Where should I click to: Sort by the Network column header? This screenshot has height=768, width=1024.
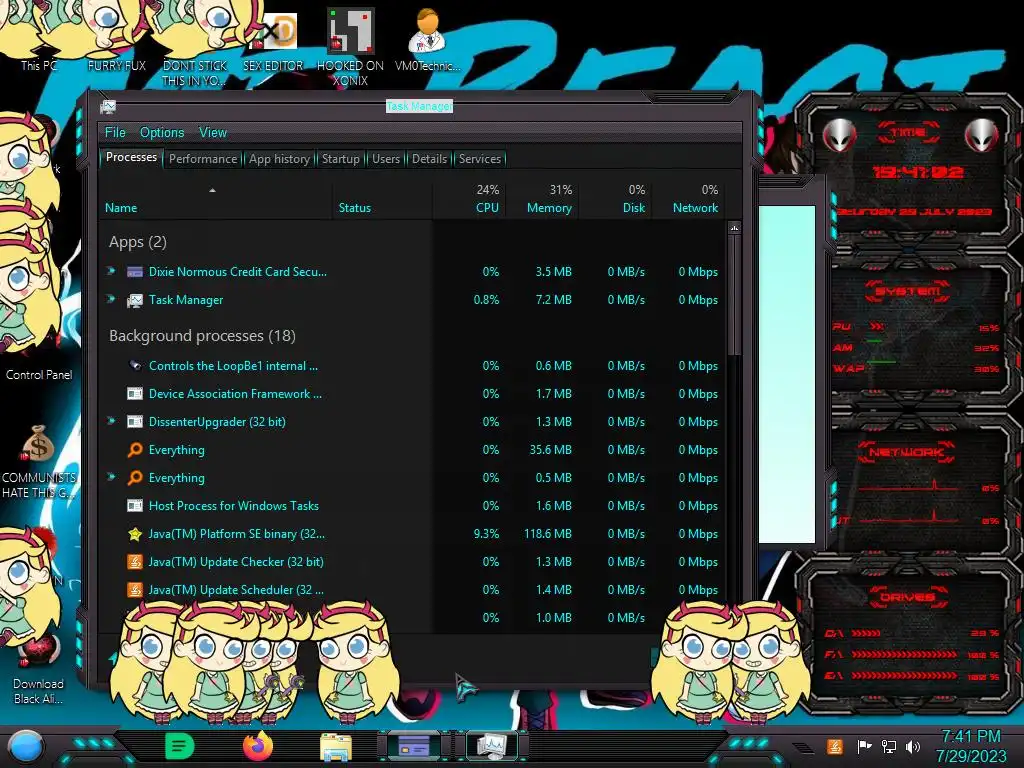[688, 199]
